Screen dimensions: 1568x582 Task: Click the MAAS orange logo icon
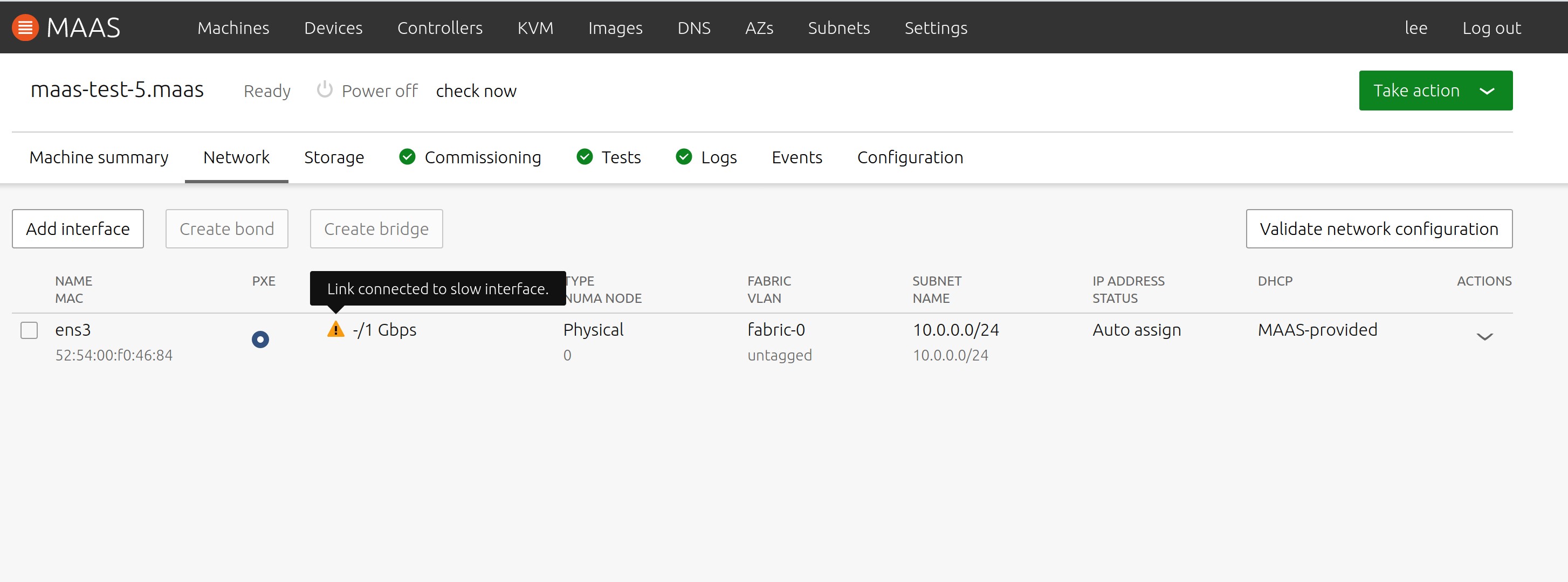25,27
